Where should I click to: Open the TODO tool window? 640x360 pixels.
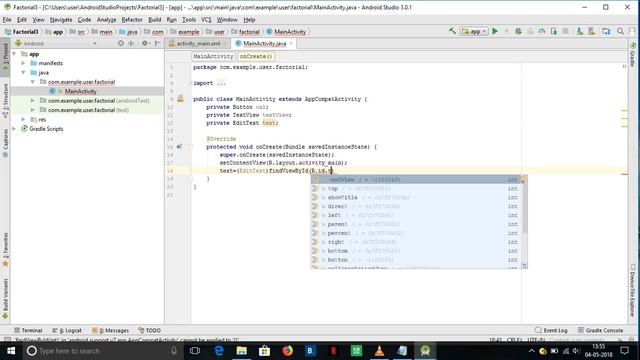pos(149,330)
